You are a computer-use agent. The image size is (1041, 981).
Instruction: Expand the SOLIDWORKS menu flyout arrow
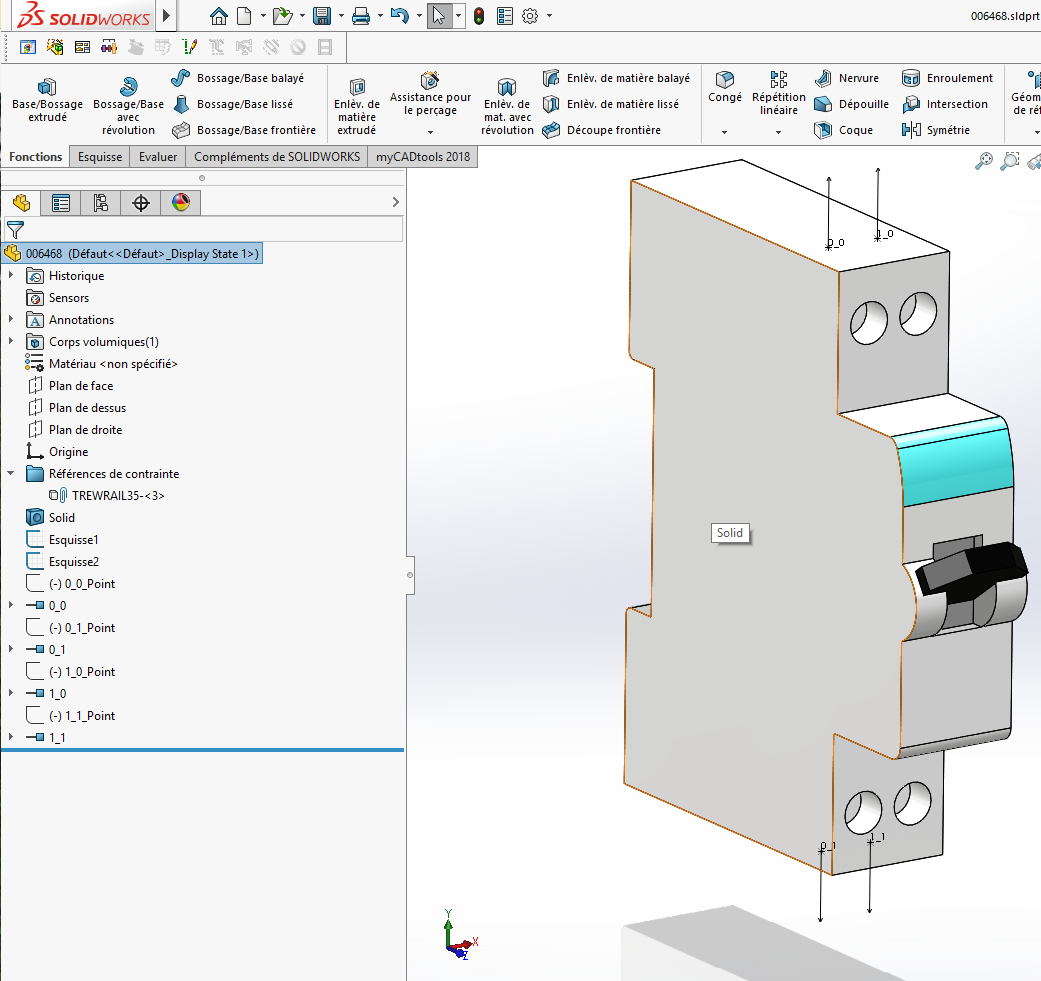click(167, 15)
